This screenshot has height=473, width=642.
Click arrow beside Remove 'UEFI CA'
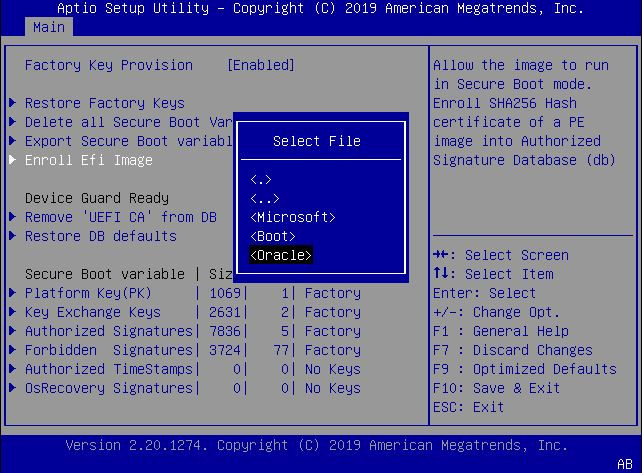[13, 216]
